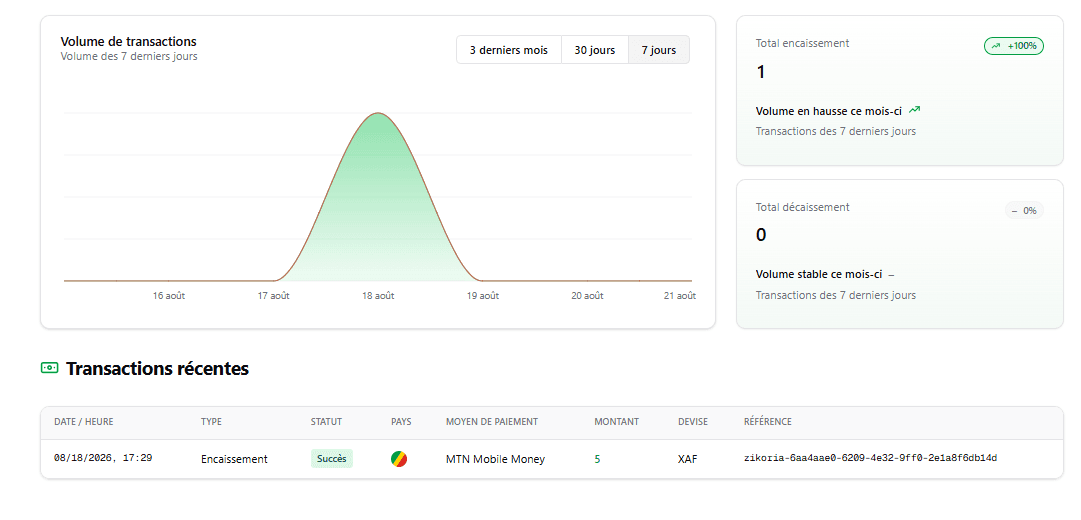Screen dimensions: 1081x520
Task: Click the MOYEN DE PAIEMENT column header
Action: click(x=492, y=421)
